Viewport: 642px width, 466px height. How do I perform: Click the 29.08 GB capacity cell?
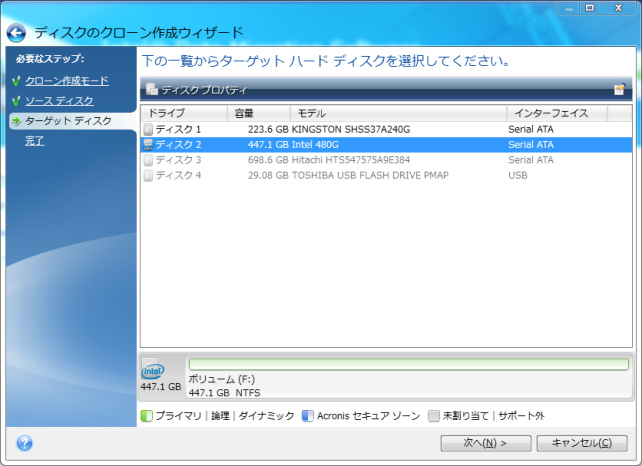click(268, 175)
